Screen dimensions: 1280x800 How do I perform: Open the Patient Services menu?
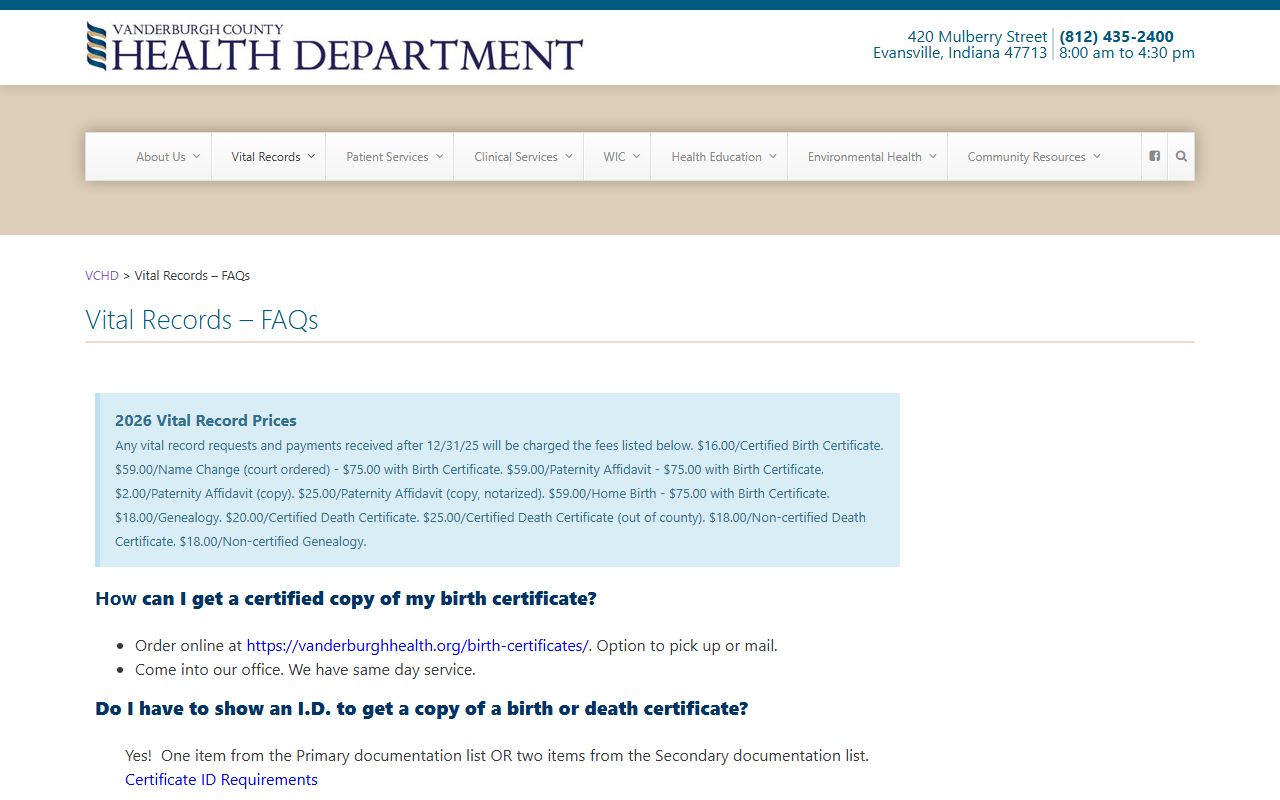click(387, 157)
